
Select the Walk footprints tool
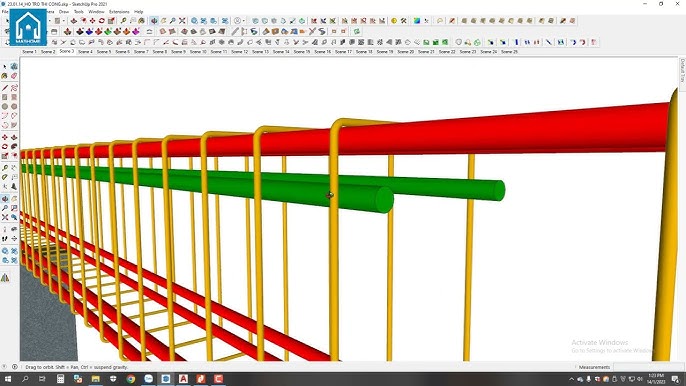(x=5, y=239)
